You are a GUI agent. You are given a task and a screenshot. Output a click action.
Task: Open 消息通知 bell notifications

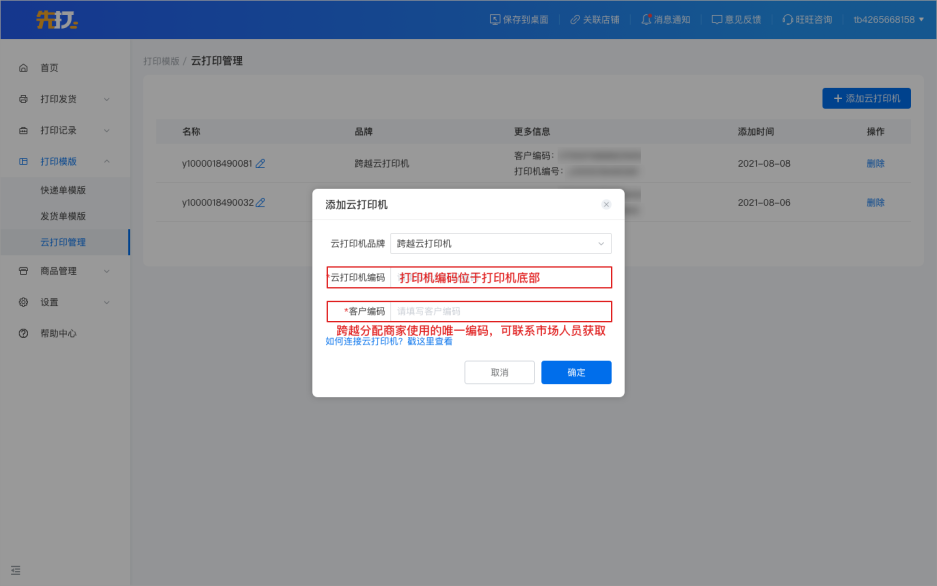tap(665, 19)
